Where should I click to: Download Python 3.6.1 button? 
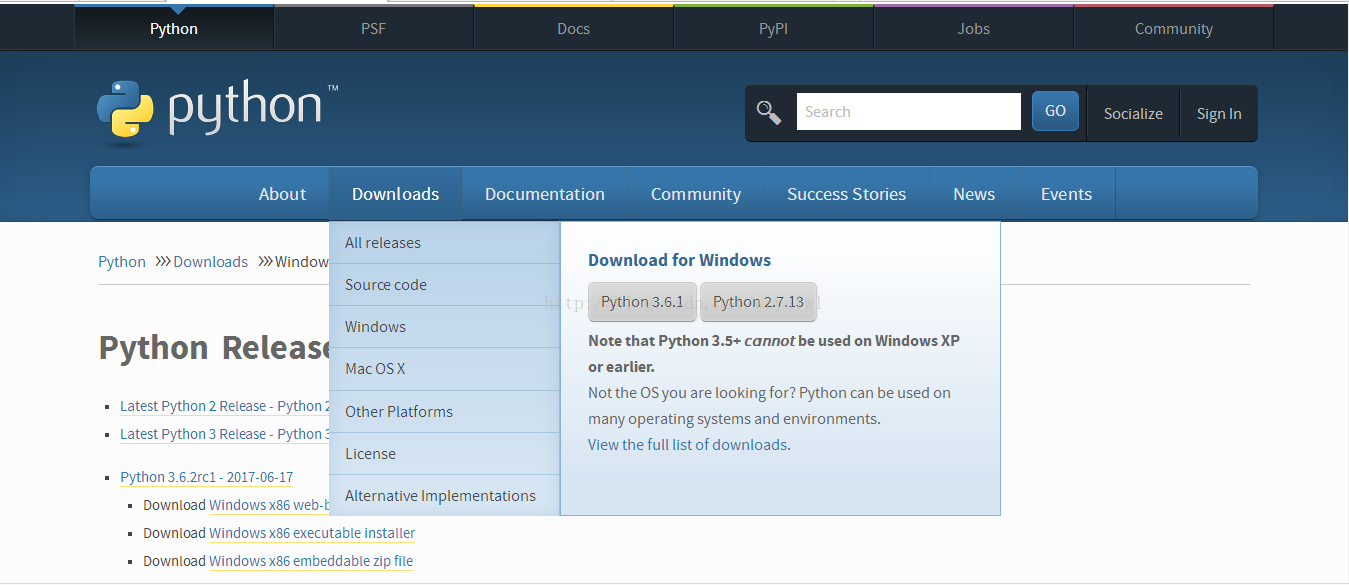(642, 302)
